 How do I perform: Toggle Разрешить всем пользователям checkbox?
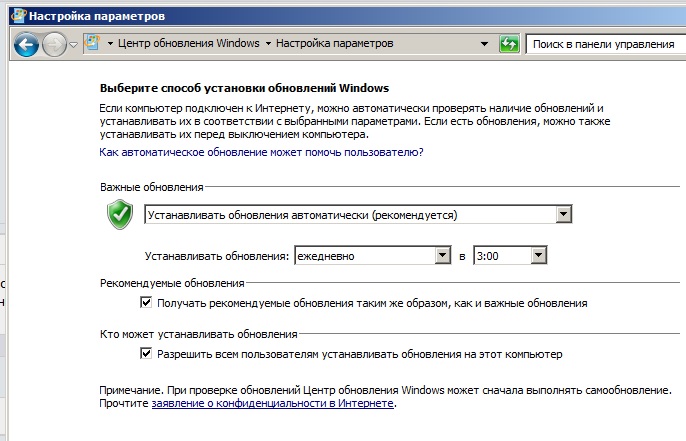point(146,353)
